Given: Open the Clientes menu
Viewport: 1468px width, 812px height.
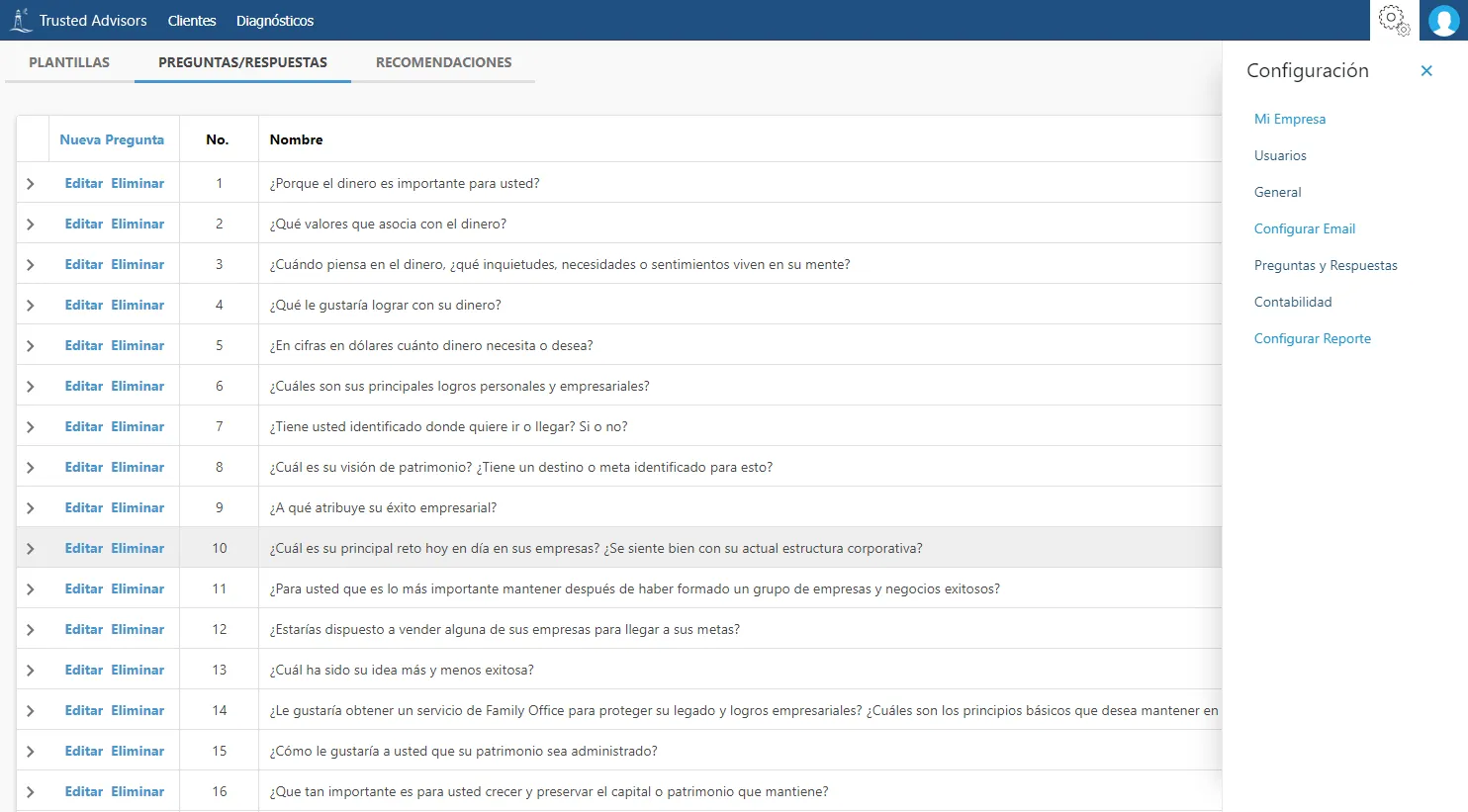Looking at the screenshot, I should point(191,20).
